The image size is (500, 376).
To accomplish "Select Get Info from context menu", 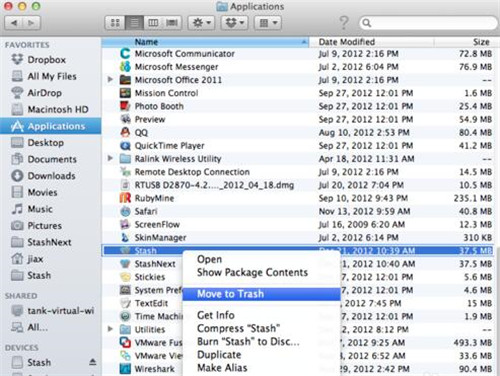I will pyautogui.click(x=216, y=315).
